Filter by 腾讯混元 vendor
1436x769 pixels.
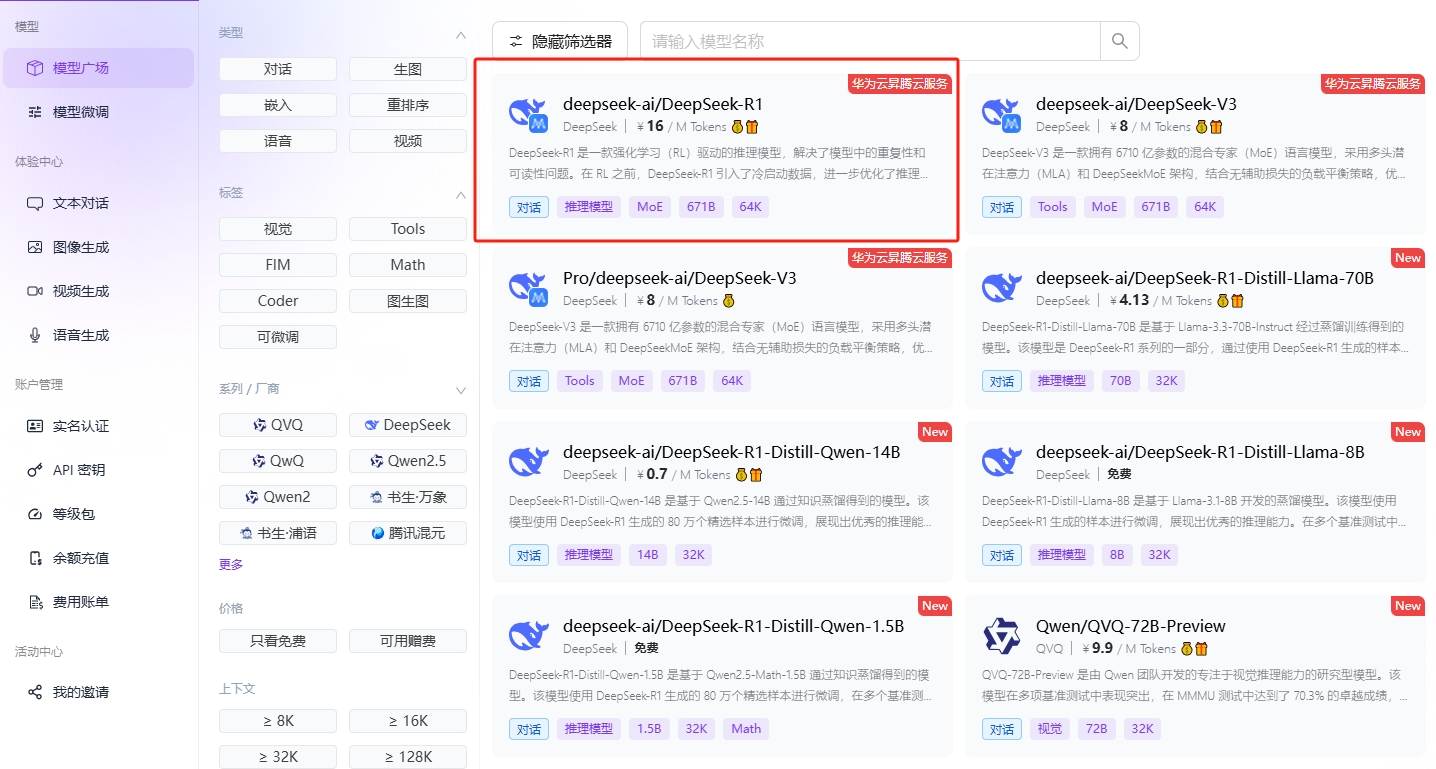point(408,533)
